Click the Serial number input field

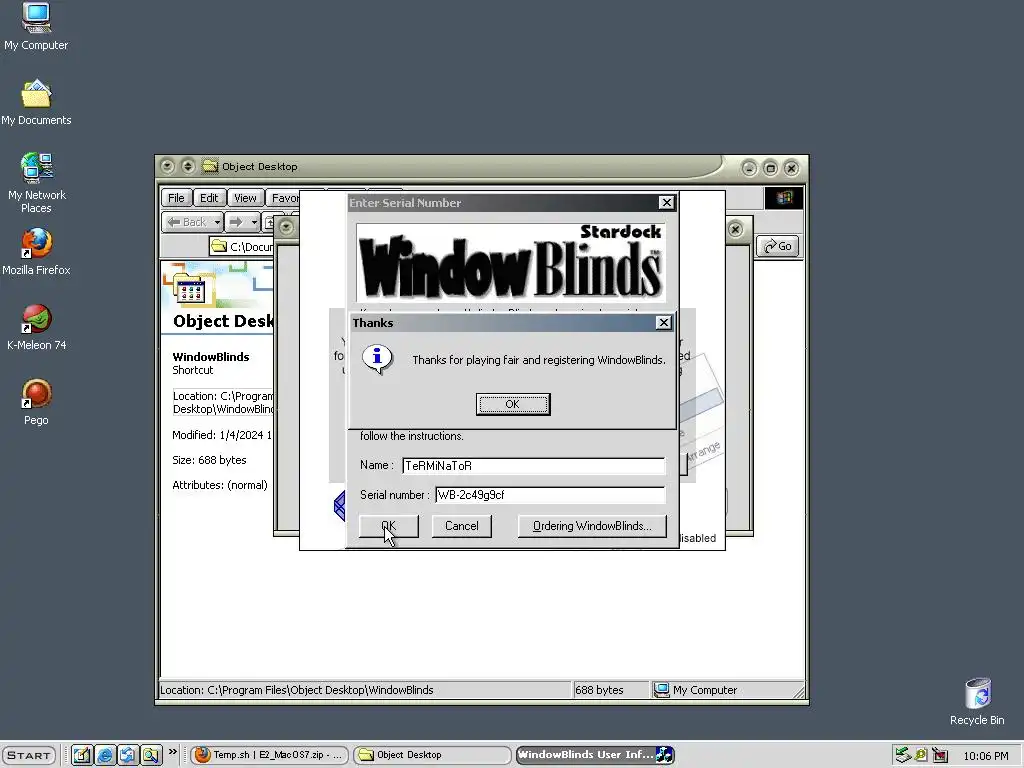[550, 495]
